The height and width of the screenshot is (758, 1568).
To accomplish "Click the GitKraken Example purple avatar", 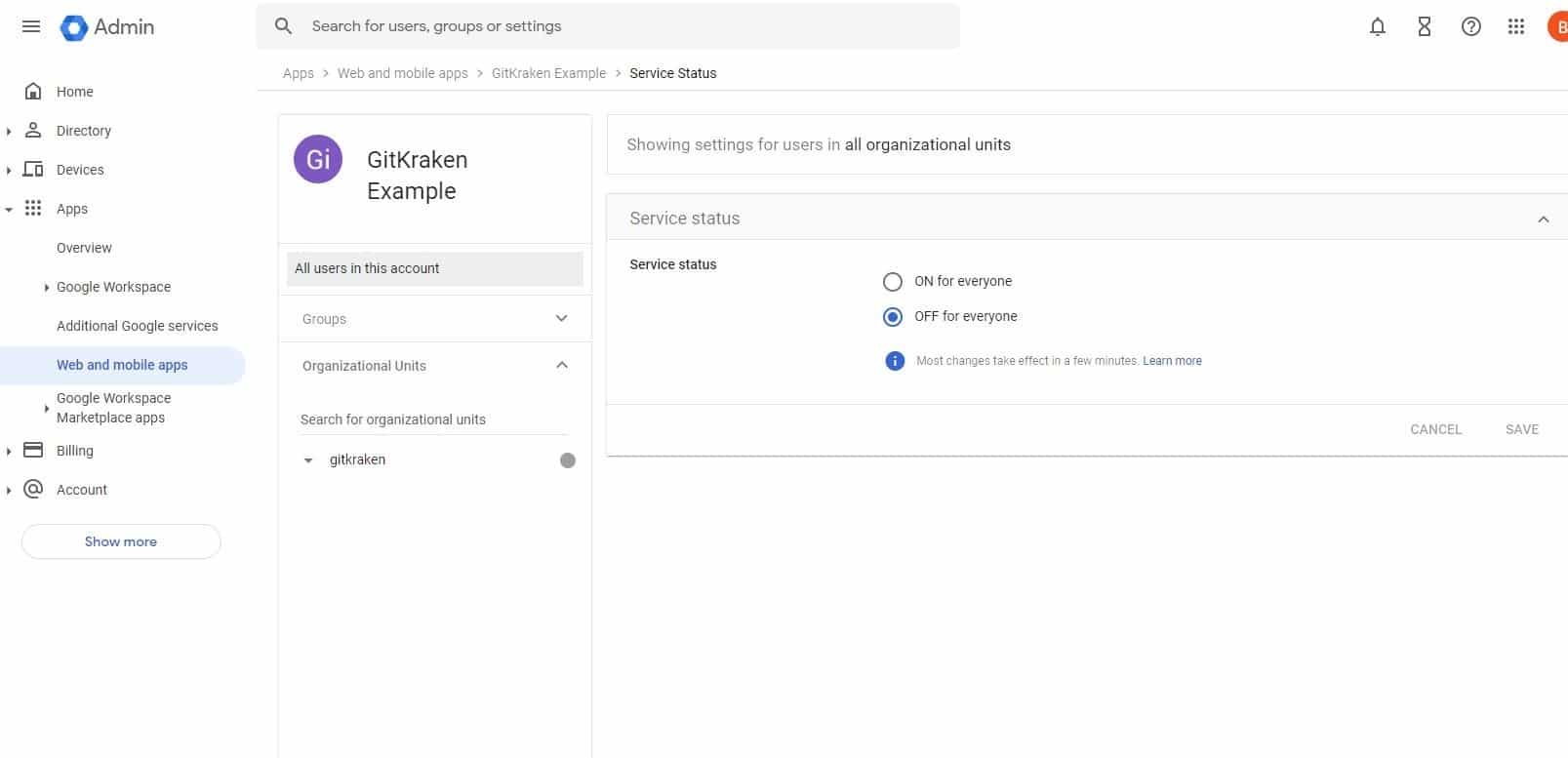I will [318, 159].
